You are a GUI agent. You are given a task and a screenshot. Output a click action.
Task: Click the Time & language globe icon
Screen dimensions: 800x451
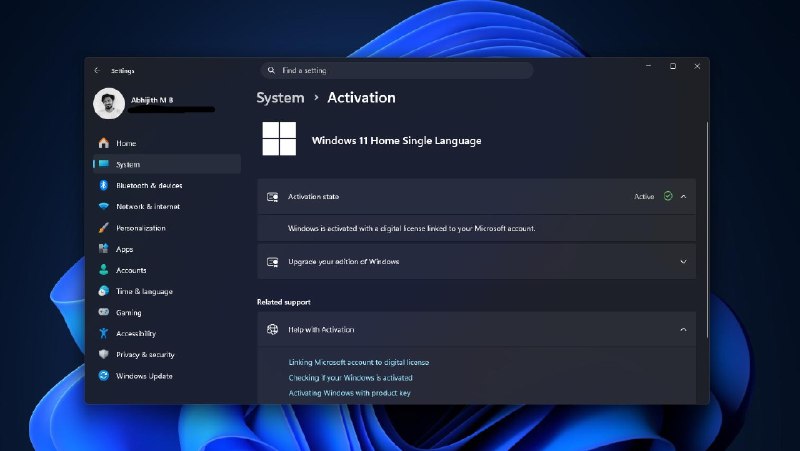point(104,291)
